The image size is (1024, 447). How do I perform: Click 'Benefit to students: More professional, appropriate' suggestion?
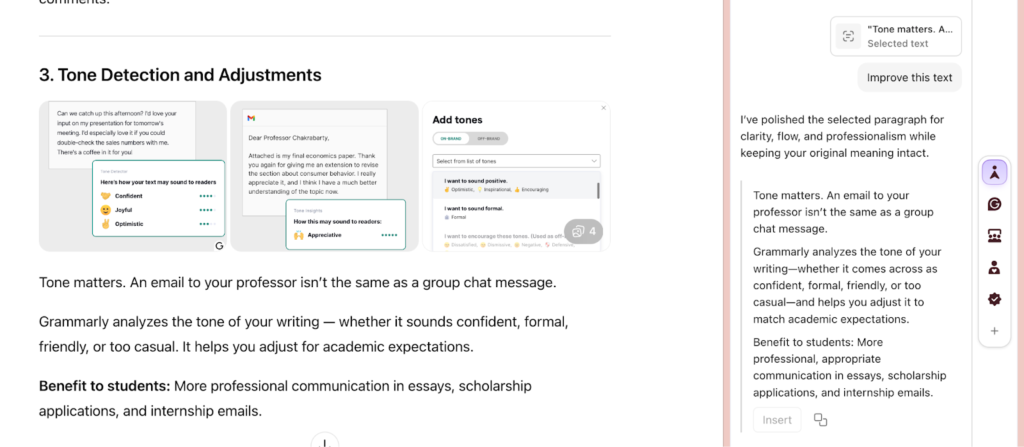point(850,367)
